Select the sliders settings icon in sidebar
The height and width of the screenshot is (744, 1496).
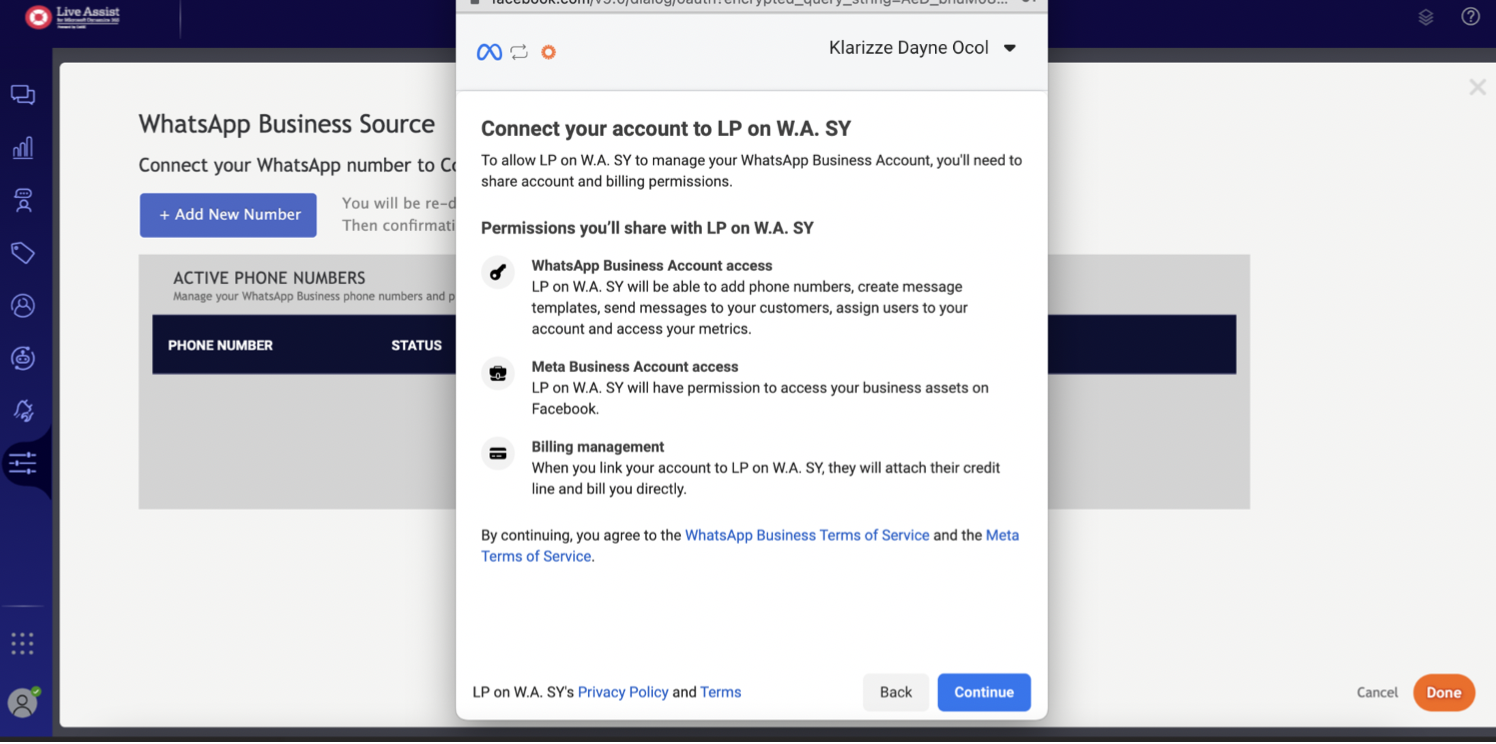pyautogui.click(x=23, y=463)
